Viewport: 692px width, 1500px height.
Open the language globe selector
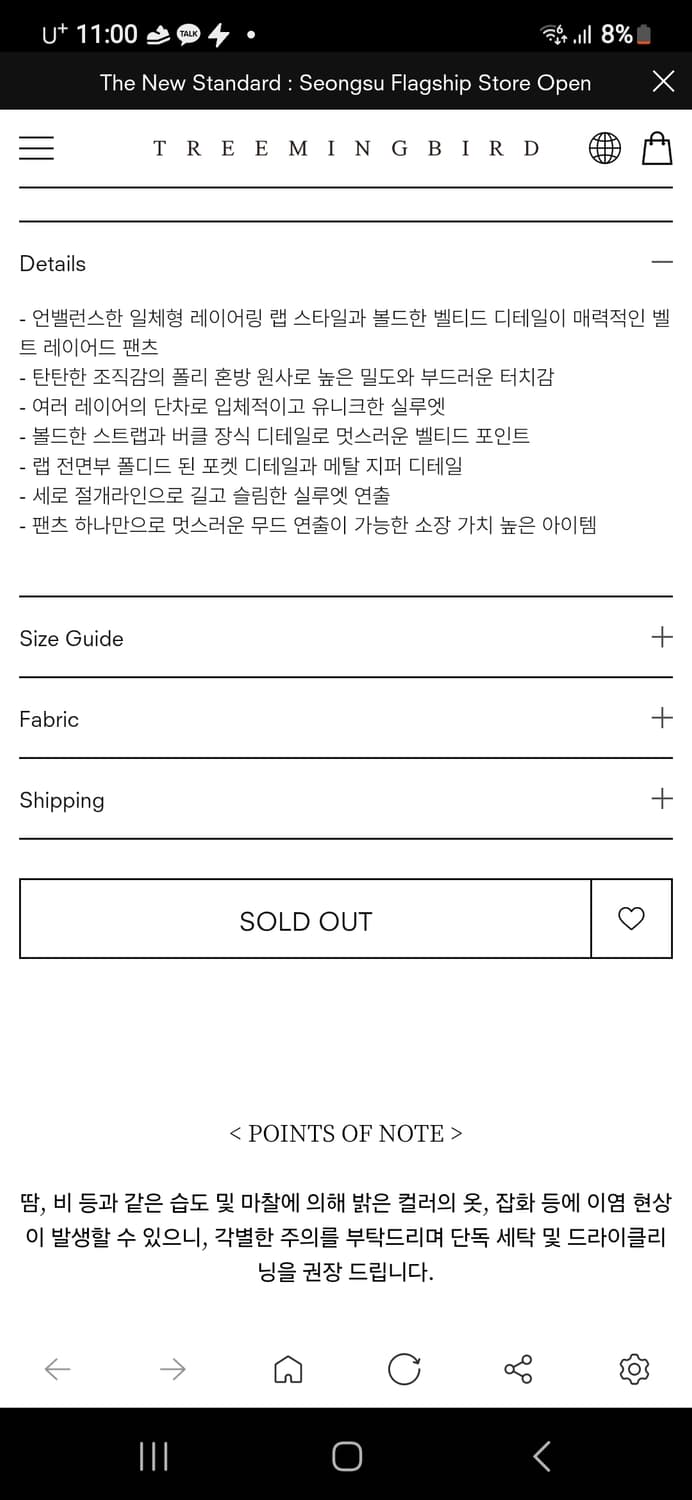click(604, 148)
